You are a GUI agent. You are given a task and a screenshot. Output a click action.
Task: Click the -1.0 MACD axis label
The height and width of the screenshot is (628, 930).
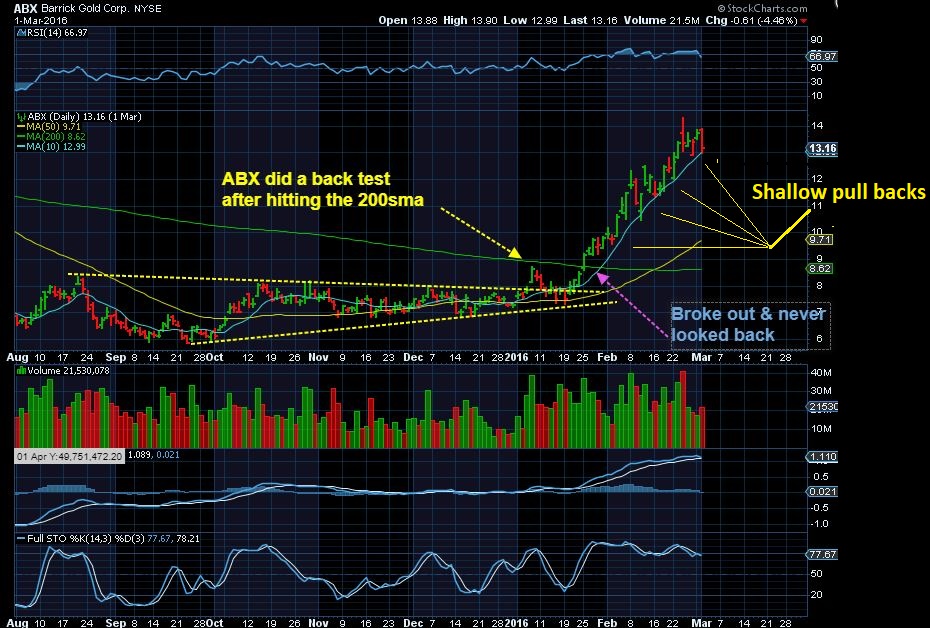(821, 524)
